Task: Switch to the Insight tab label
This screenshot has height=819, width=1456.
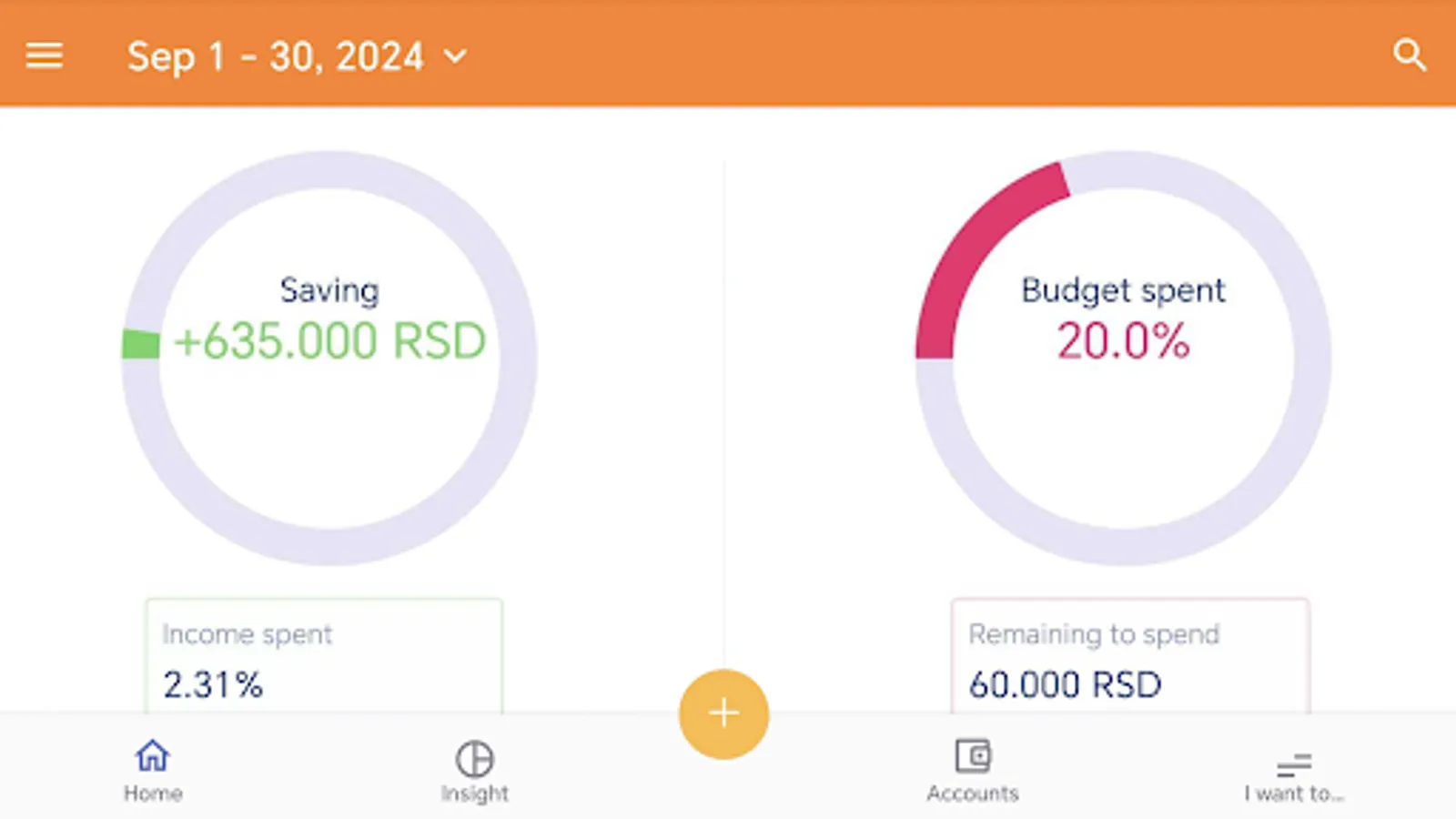Action: coord(474,794)
